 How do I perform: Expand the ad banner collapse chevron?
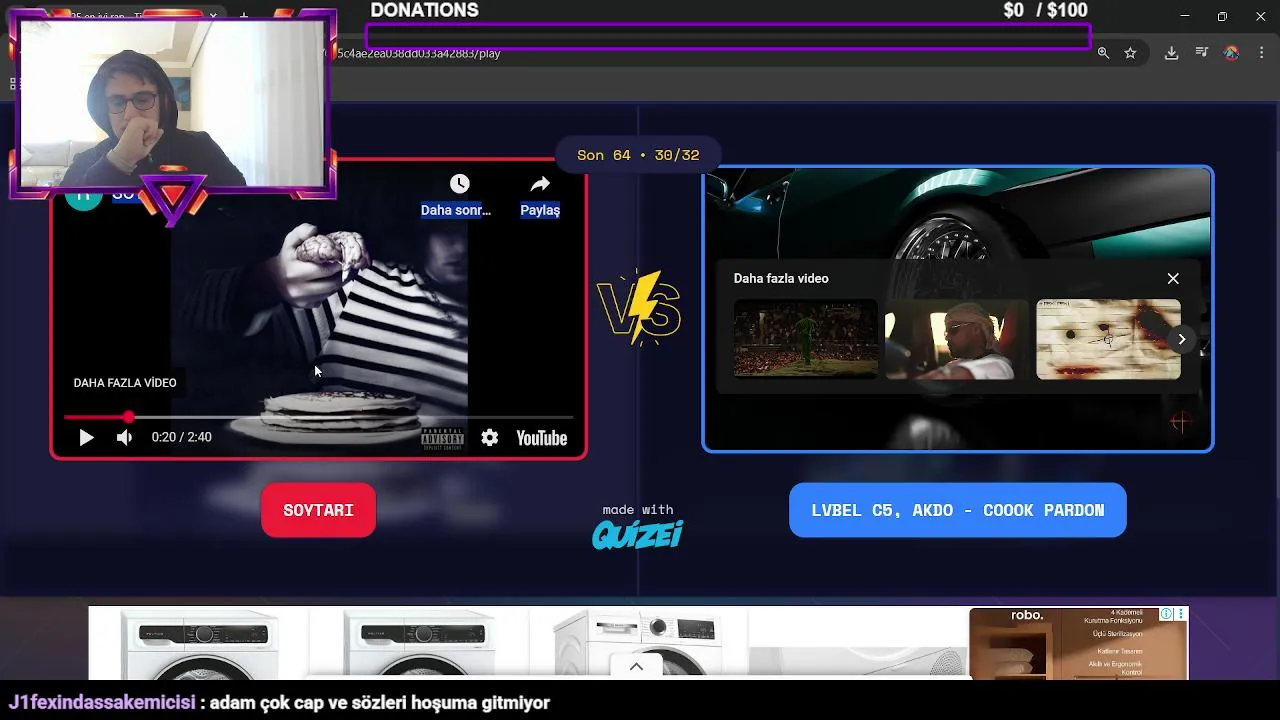pos(636,666)
